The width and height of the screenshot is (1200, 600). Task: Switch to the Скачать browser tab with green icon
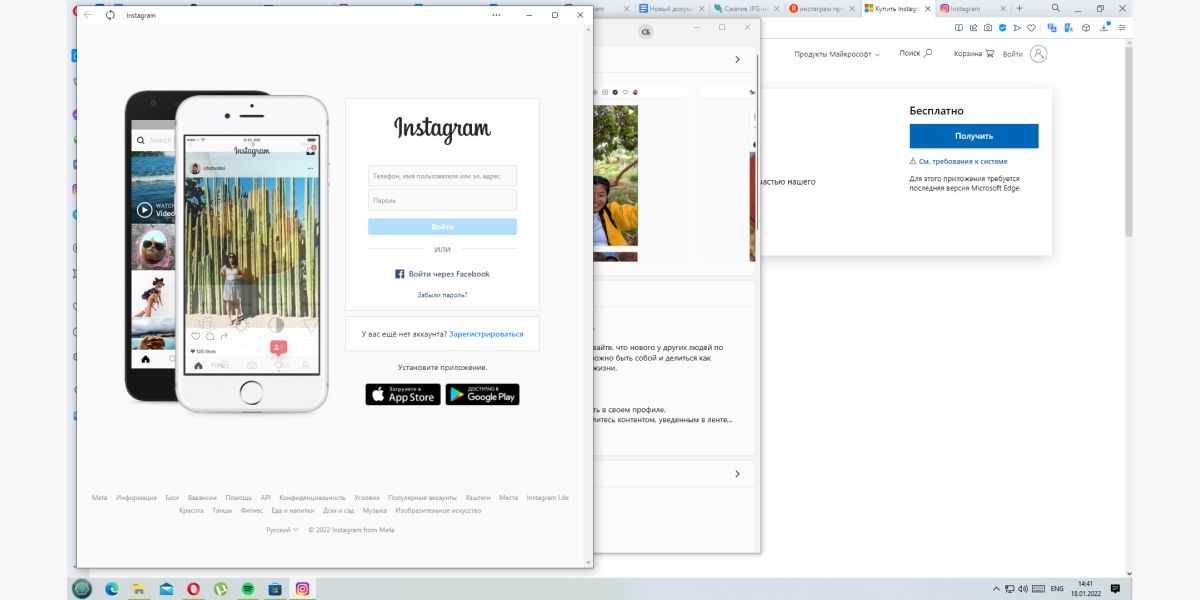click(747, 8)
